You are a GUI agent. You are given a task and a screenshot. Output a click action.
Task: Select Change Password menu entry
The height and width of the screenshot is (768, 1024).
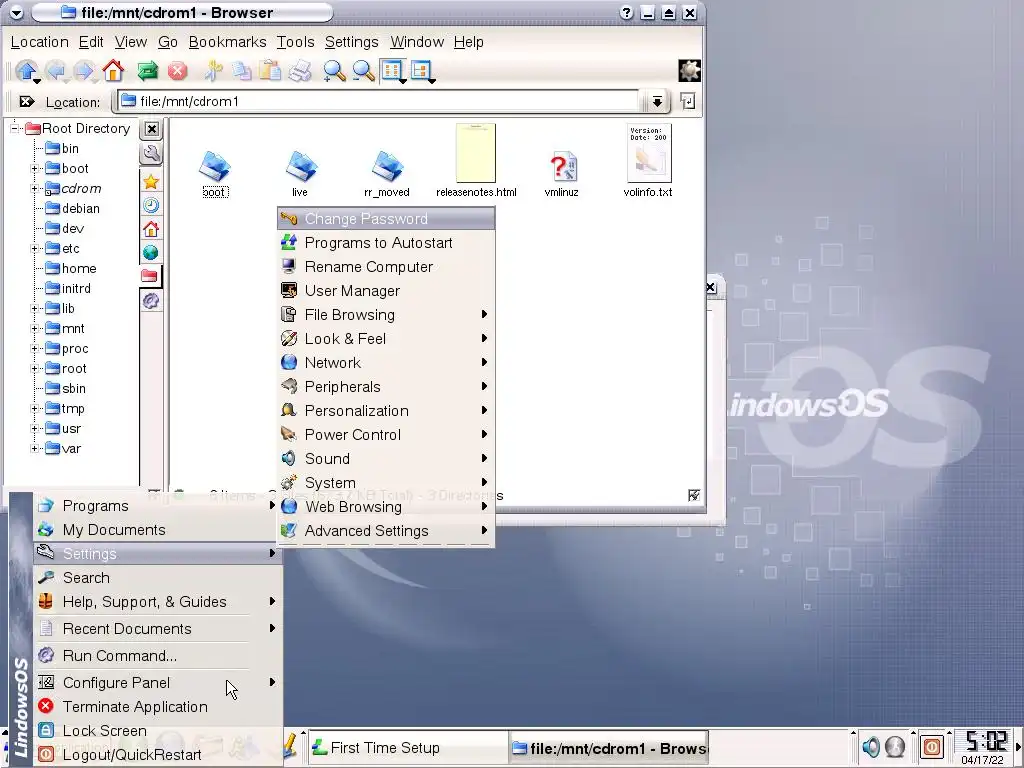[386, 219]
